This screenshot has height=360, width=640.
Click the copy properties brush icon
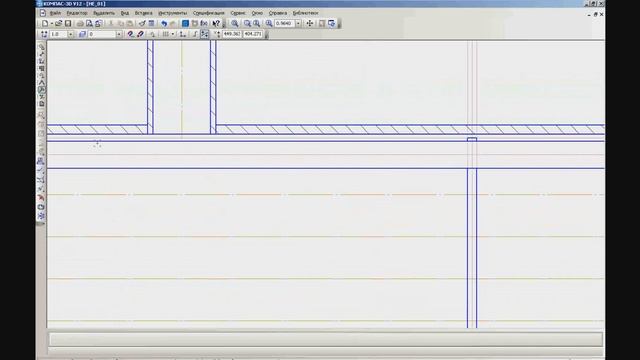pos(142,24)
